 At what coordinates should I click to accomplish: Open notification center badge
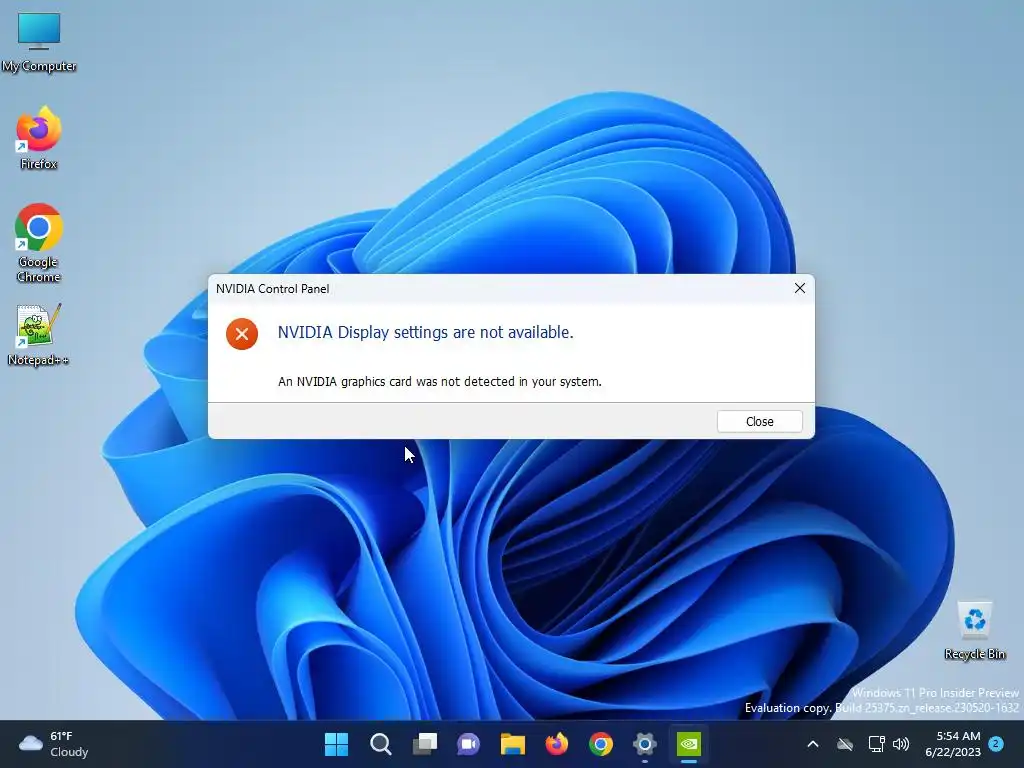point(996,743)
